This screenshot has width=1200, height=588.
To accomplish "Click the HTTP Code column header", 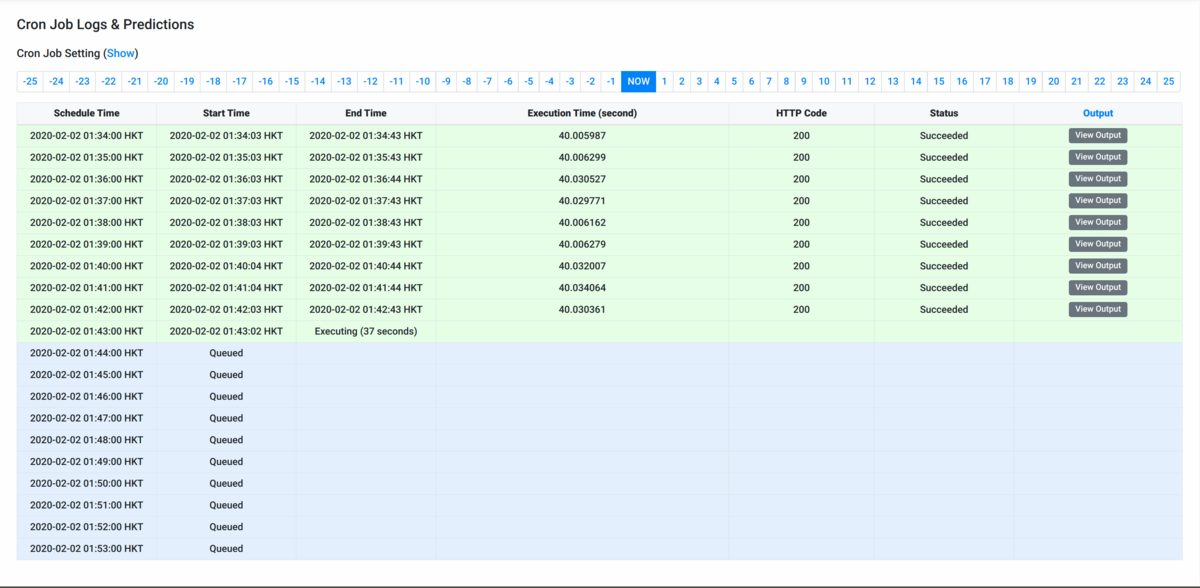I will tap(802, 114).
